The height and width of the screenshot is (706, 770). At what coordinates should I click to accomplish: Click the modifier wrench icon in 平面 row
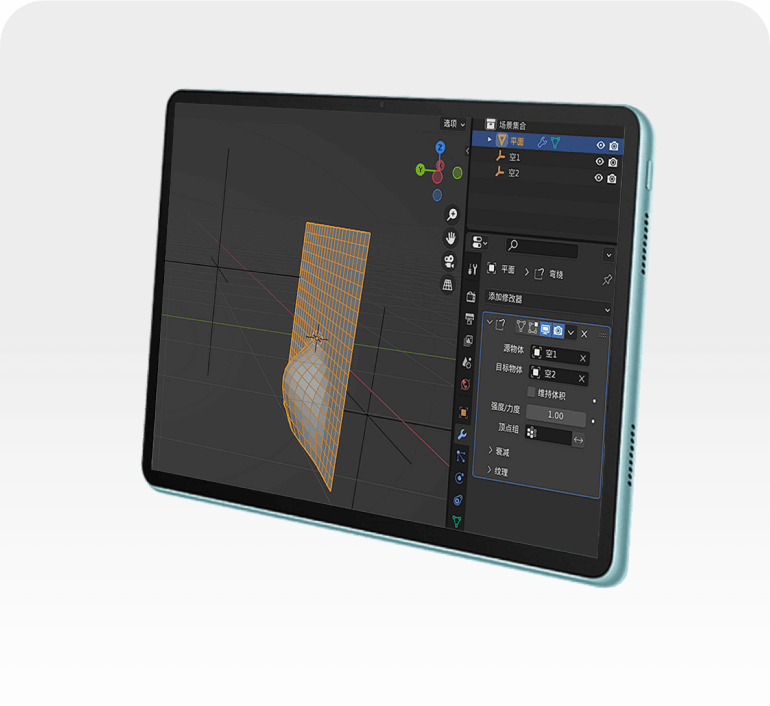click(542, 142)
